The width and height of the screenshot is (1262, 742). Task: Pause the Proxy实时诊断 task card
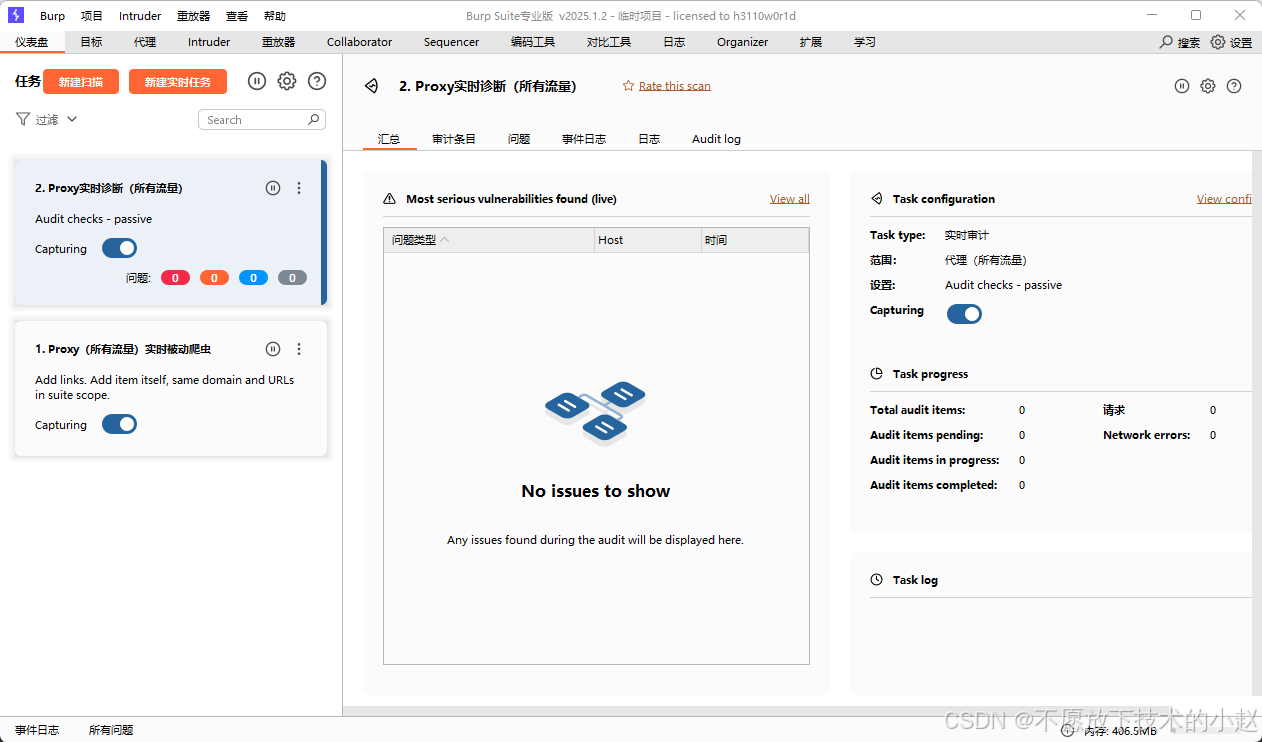click(273, 188)
